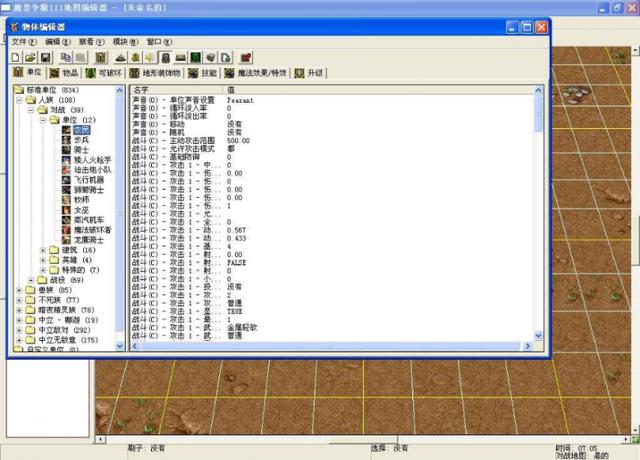The height and width of the screenshot is (460, 640).
Task: Open the 升级 tab
Action: pyautogui.click(x=309, y=73)
